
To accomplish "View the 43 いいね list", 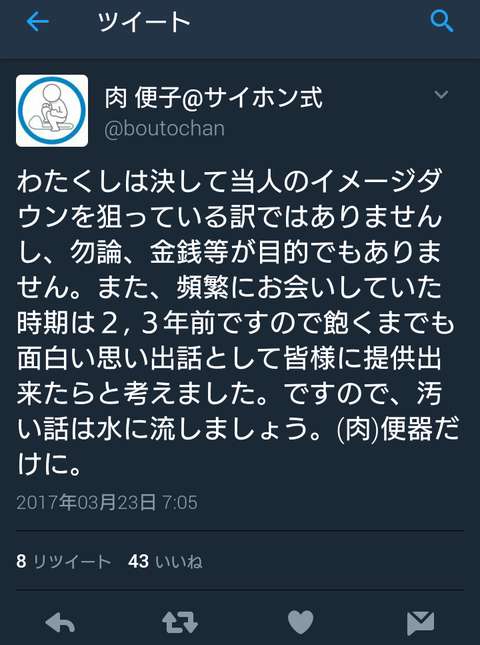I will tap(165, 561).
